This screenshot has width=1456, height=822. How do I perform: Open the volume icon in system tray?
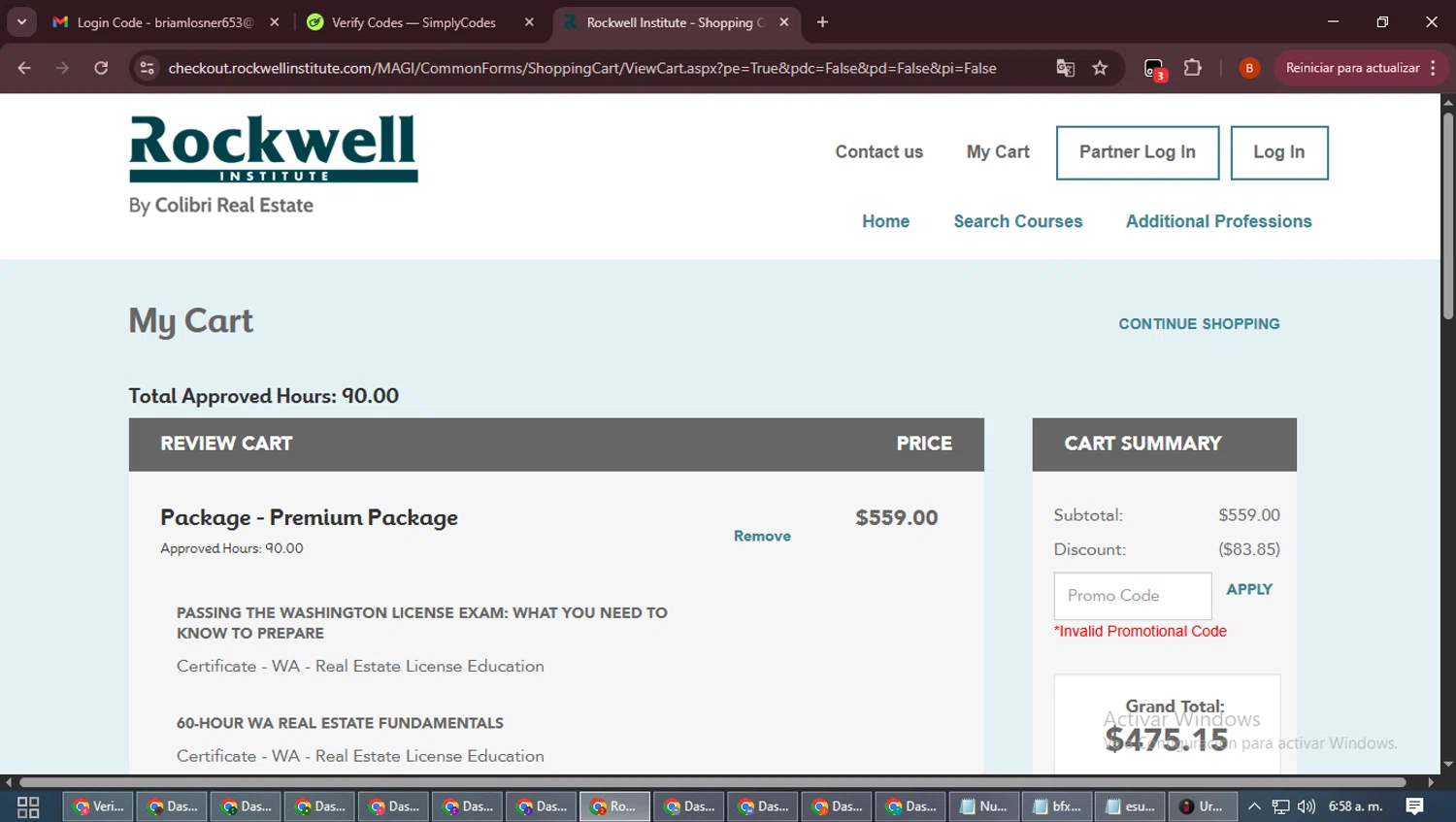click(x=1307, y=806)
